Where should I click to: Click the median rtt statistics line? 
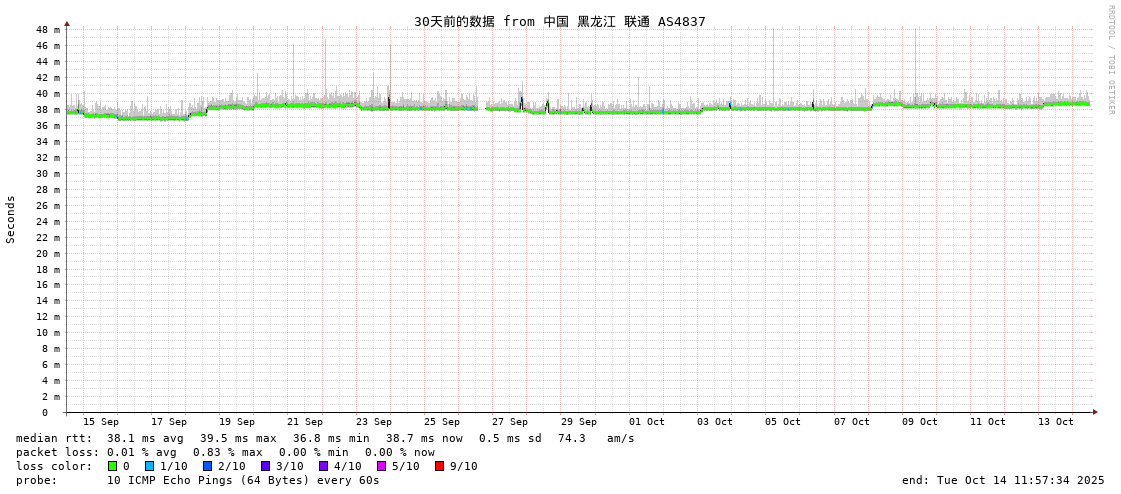point(325,438)
